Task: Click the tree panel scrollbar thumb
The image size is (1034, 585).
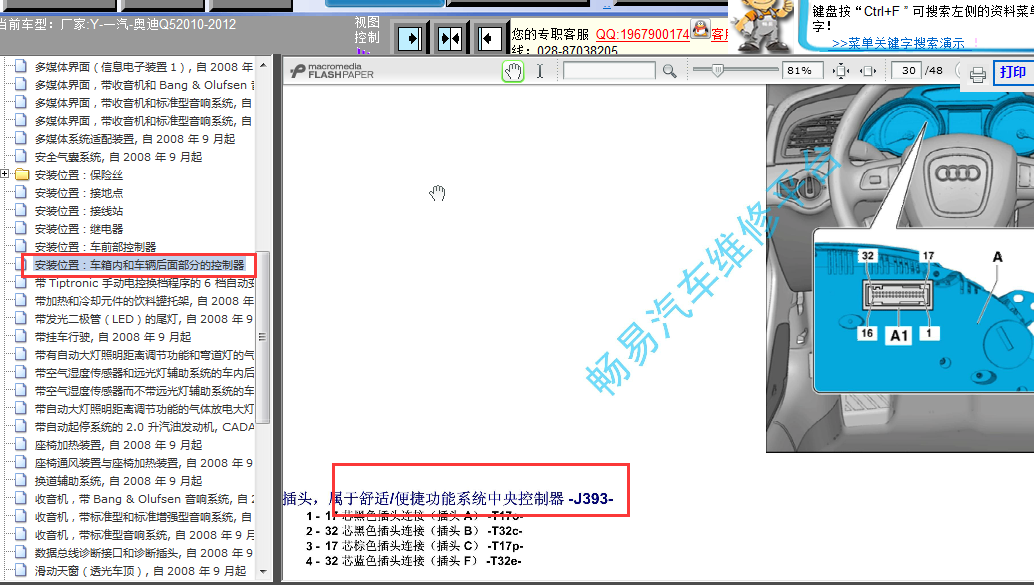Action: tap(263, 337)
